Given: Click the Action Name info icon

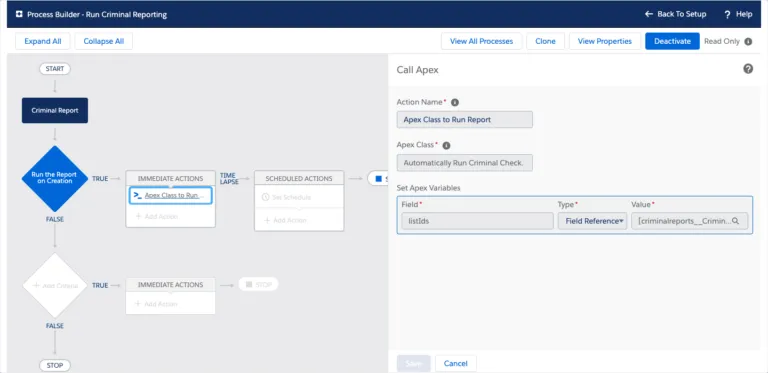Looking at the screenshot, I should (455, 102).
